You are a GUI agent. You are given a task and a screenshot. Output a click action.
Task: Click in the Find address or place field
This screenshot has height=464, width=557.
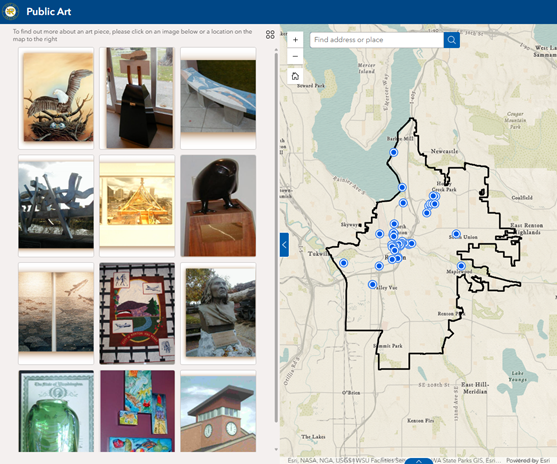pos(377,40)
